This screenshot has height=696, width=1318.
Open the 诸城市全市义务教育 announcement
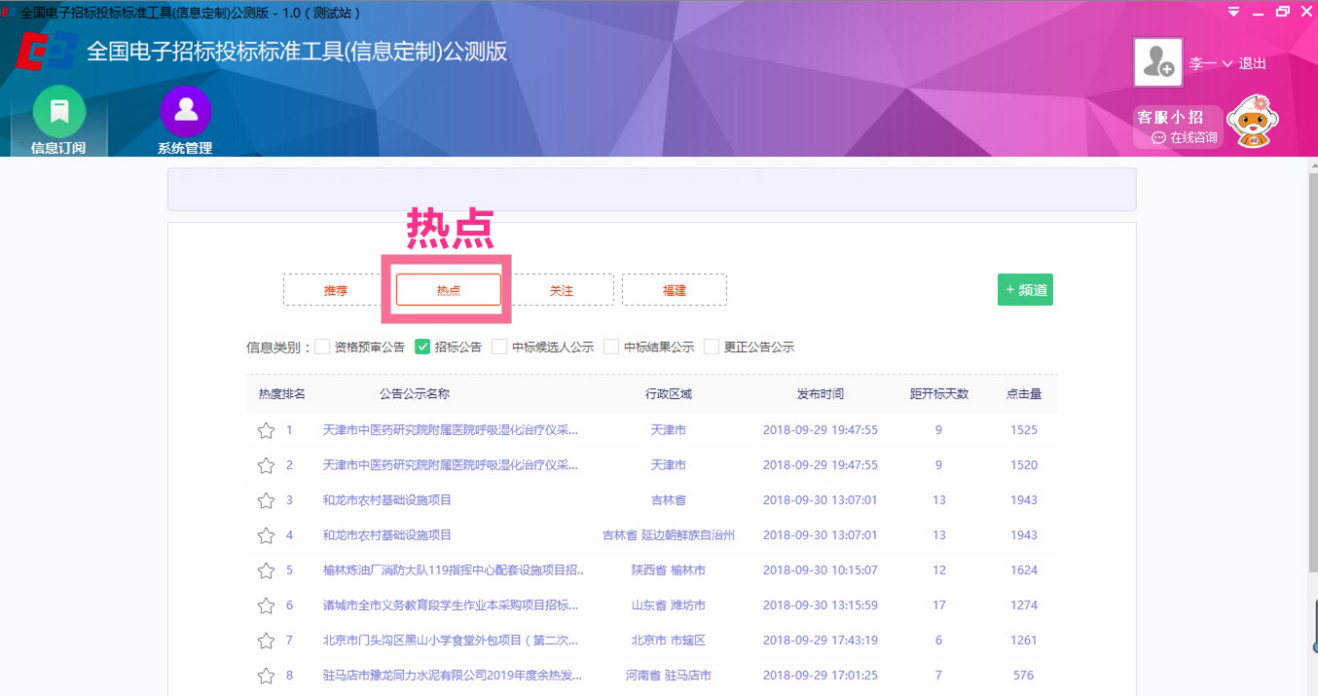click(x=451, y=605)
